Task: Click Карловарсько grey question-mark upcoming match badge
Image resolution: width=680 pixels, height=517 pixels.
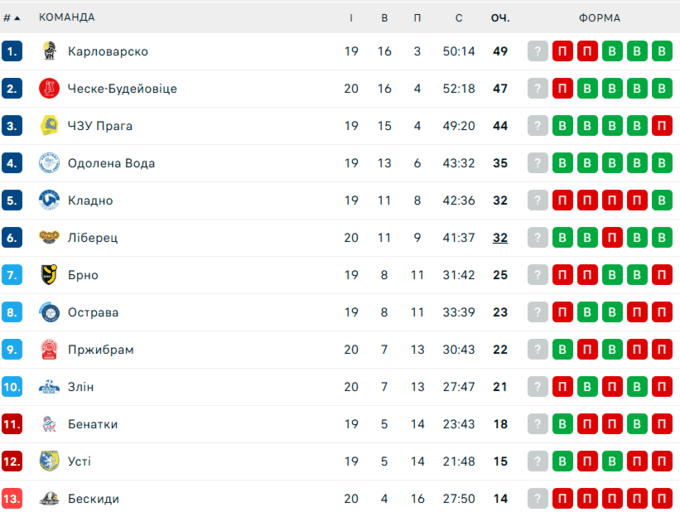Action: (538, 52)
